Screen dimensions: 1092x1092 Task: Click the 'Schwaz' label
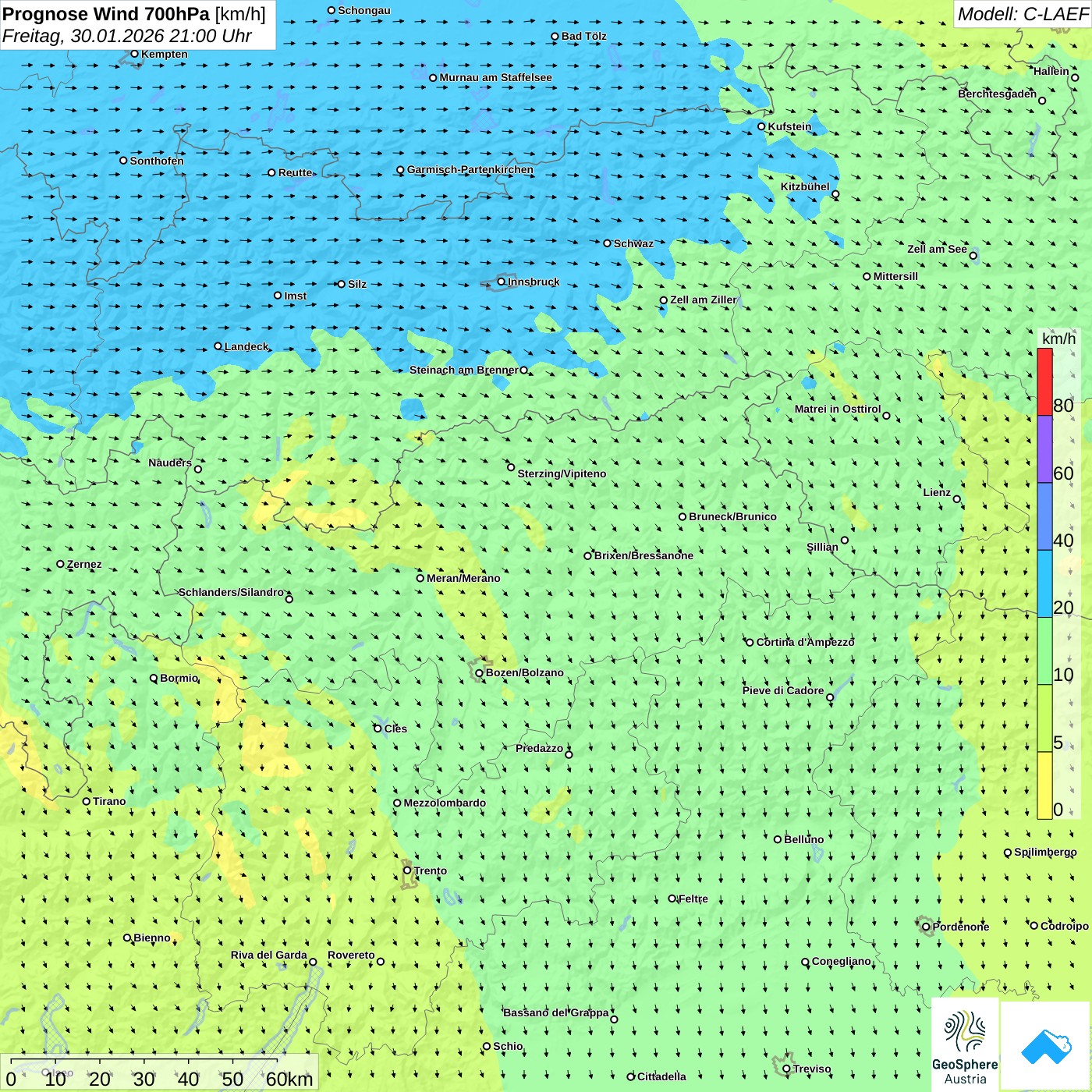tap(633, 243)
